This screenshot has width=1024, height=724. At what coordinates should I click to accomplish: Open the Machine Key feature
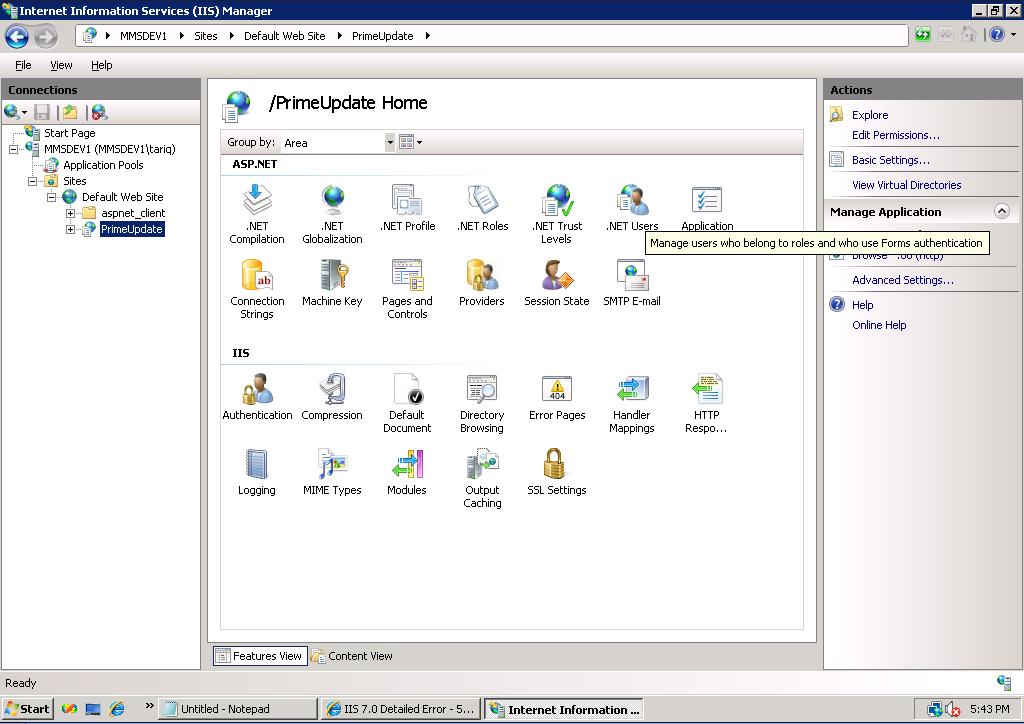332,283
